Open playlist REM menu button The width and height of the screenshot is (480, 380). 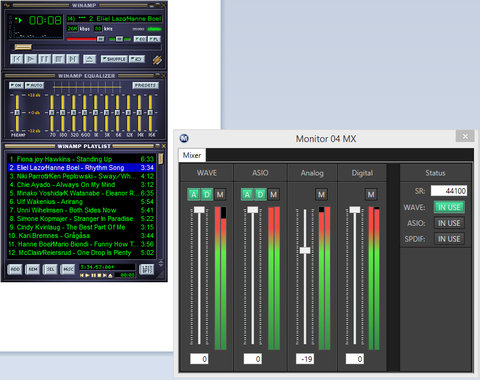[x=32, y=269]
